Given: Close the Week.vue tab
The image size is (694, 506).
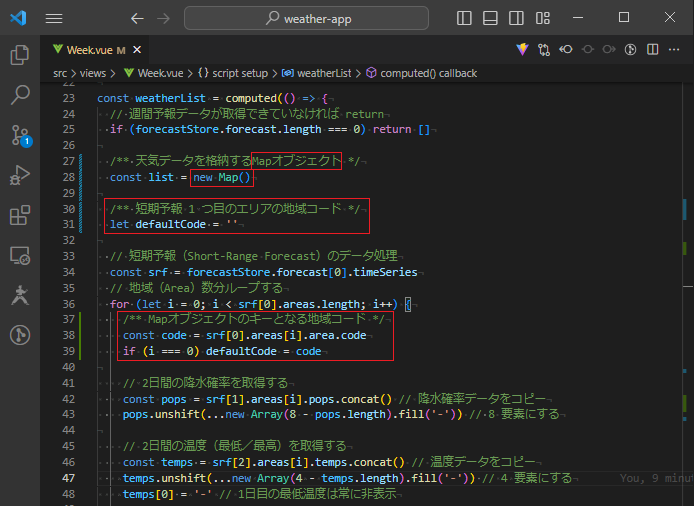Looking at the screenshot, I should (137, 50).
